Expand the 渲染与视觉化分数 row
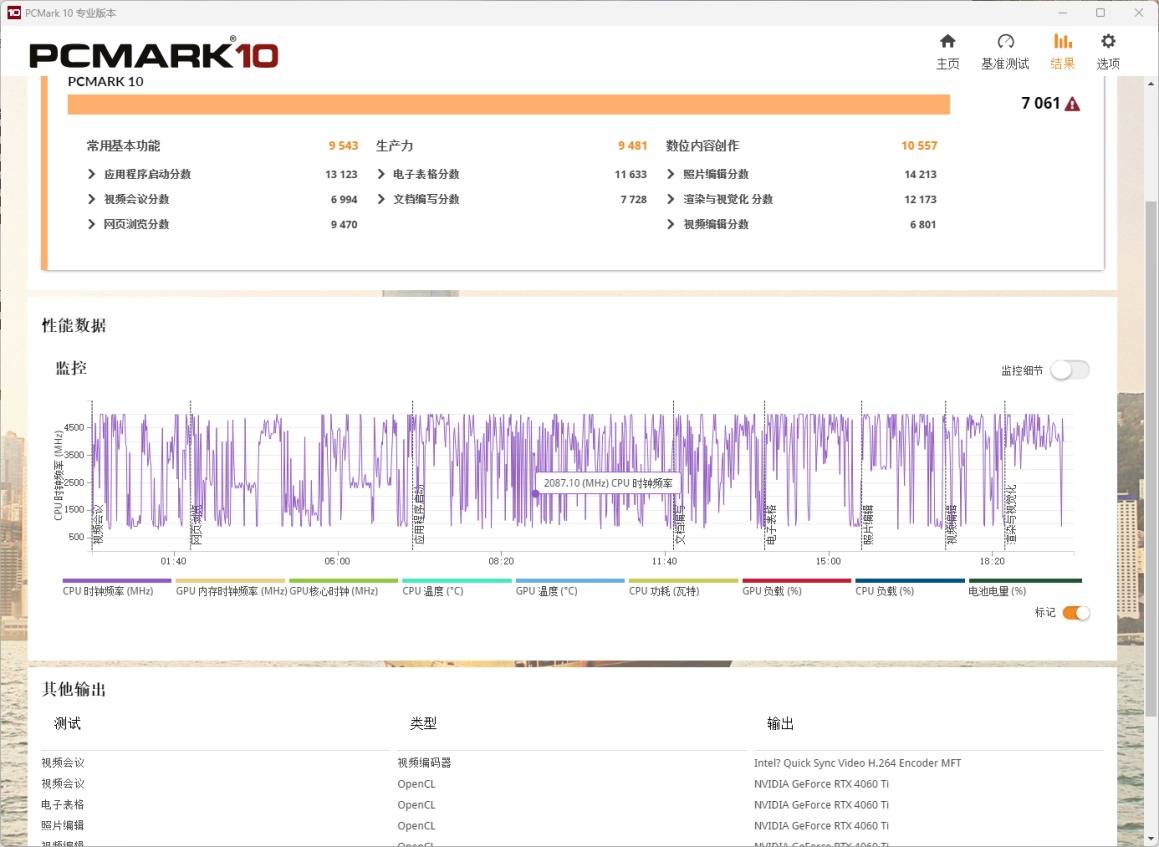 (x=670, y=200)
